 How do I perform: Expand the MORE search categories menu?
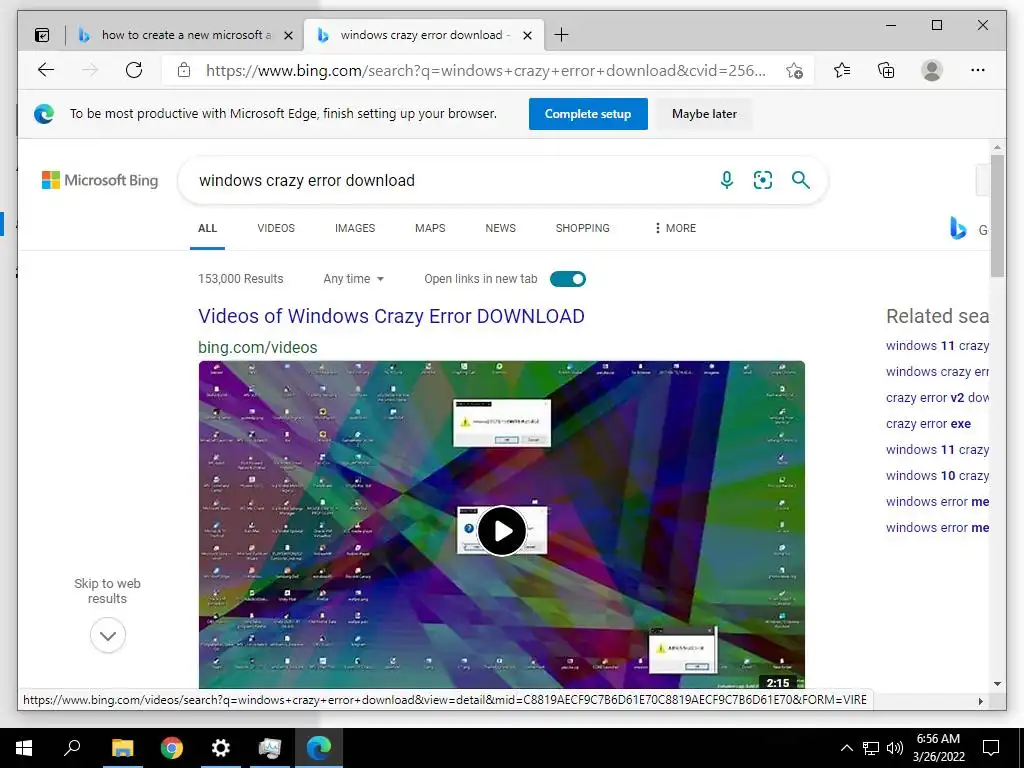pos(675,228)
